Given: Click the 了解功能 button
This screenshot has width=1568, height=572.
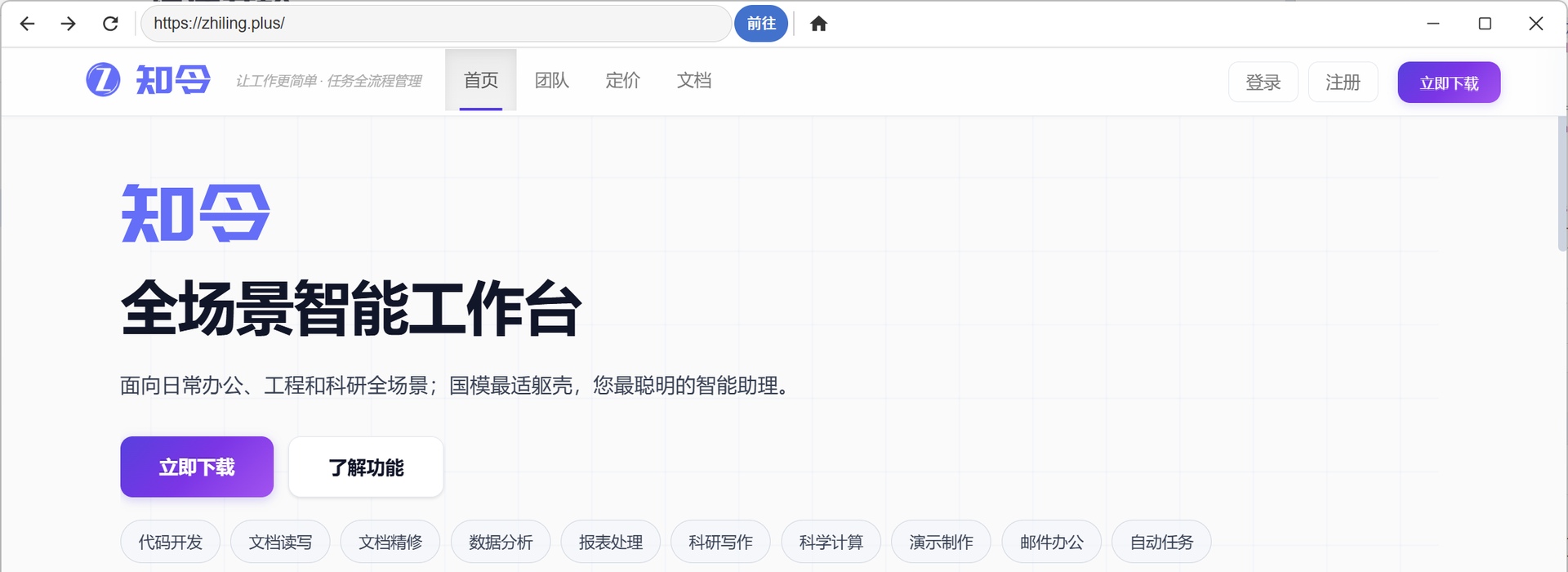Looking at the screenshot, I should tap(366, 467).
